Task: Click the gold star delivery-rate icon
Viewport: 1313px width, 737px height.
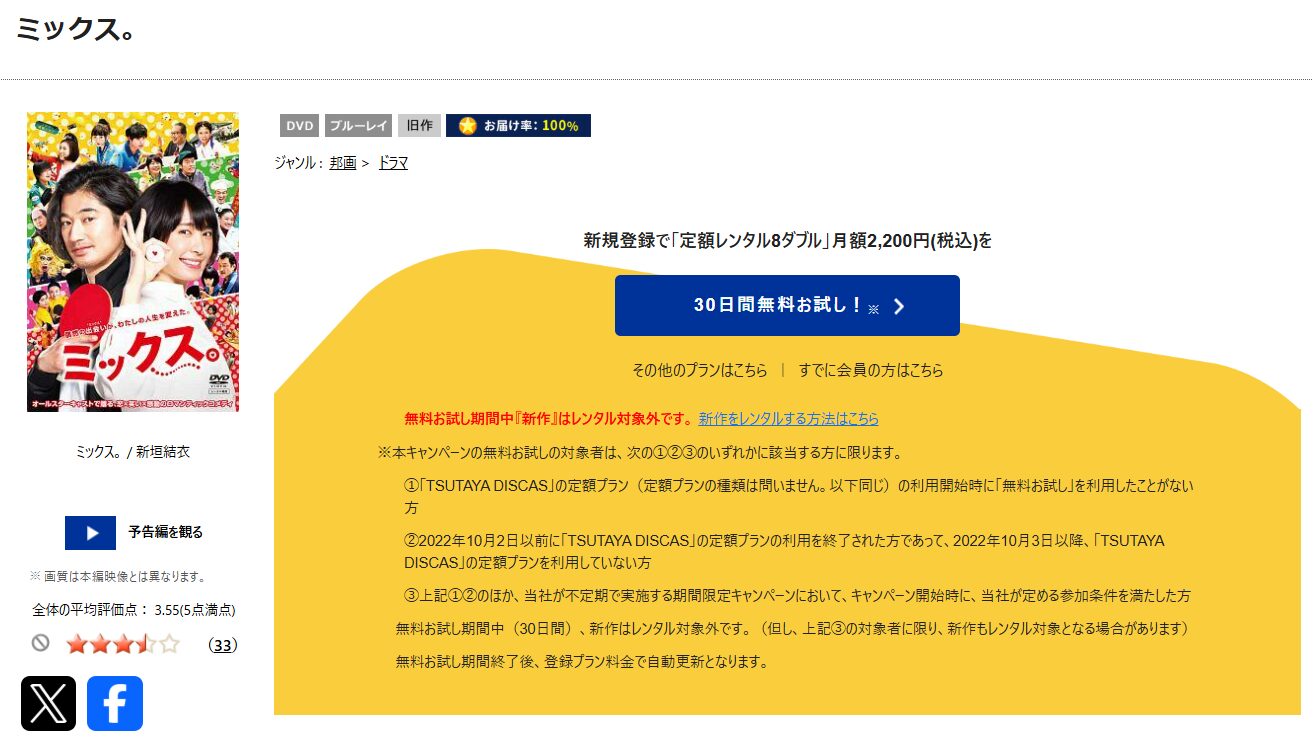Action: pyautogui.click(x=467, y=126)
